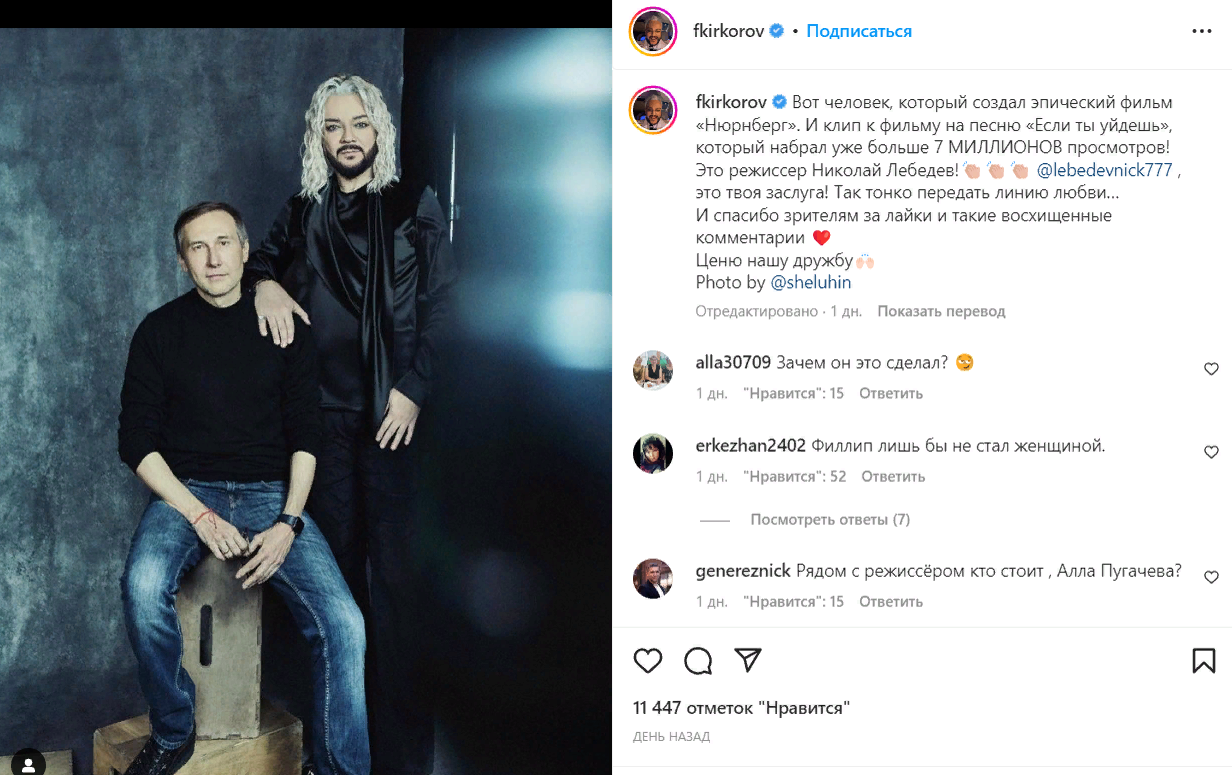The width and height of the screenshot is (1232, 775).
Task: Reply to alla30709's comment
Action: (x=891, y=393)
